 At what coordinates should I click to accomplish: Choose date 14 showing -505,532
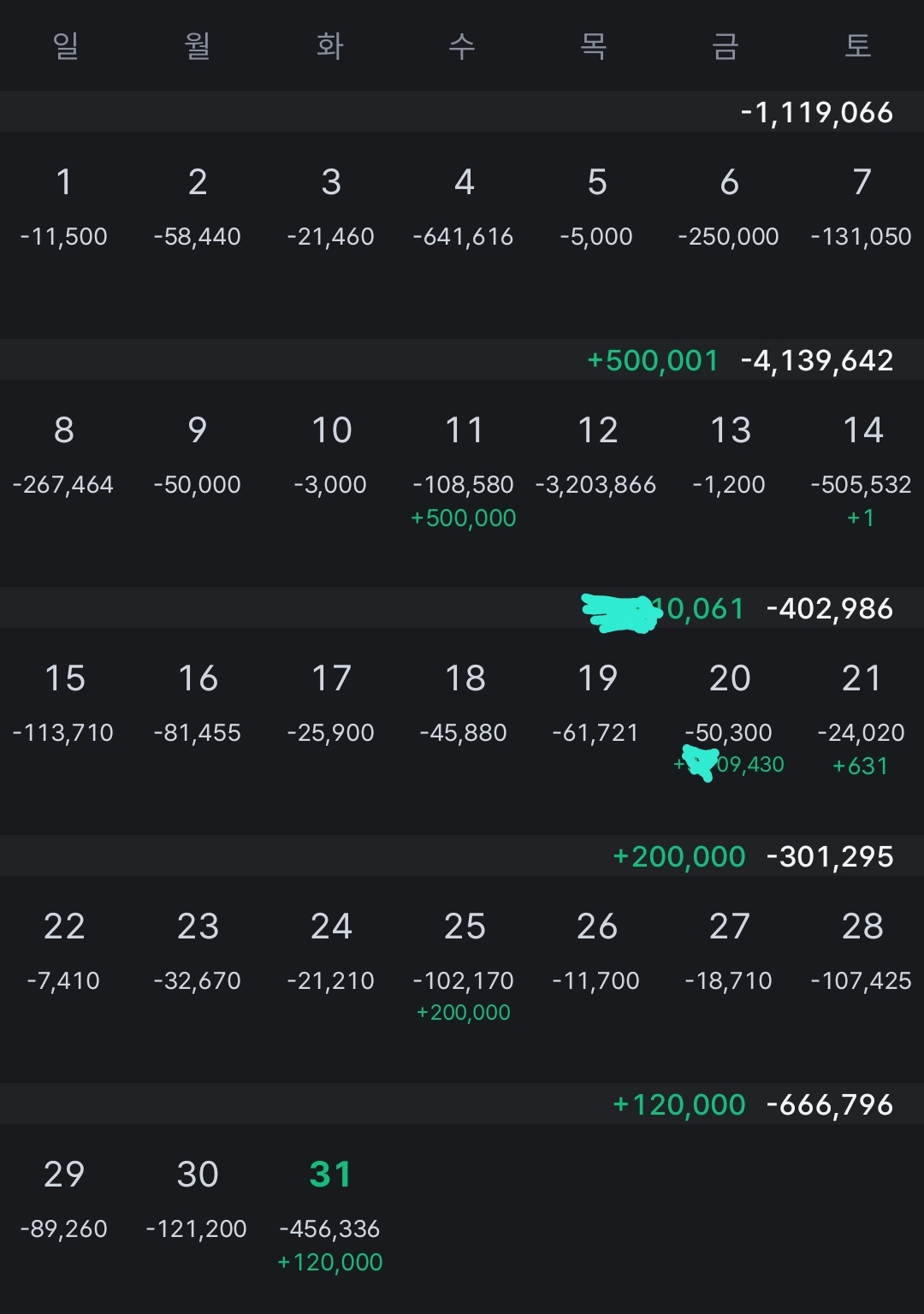coord(862,430)
